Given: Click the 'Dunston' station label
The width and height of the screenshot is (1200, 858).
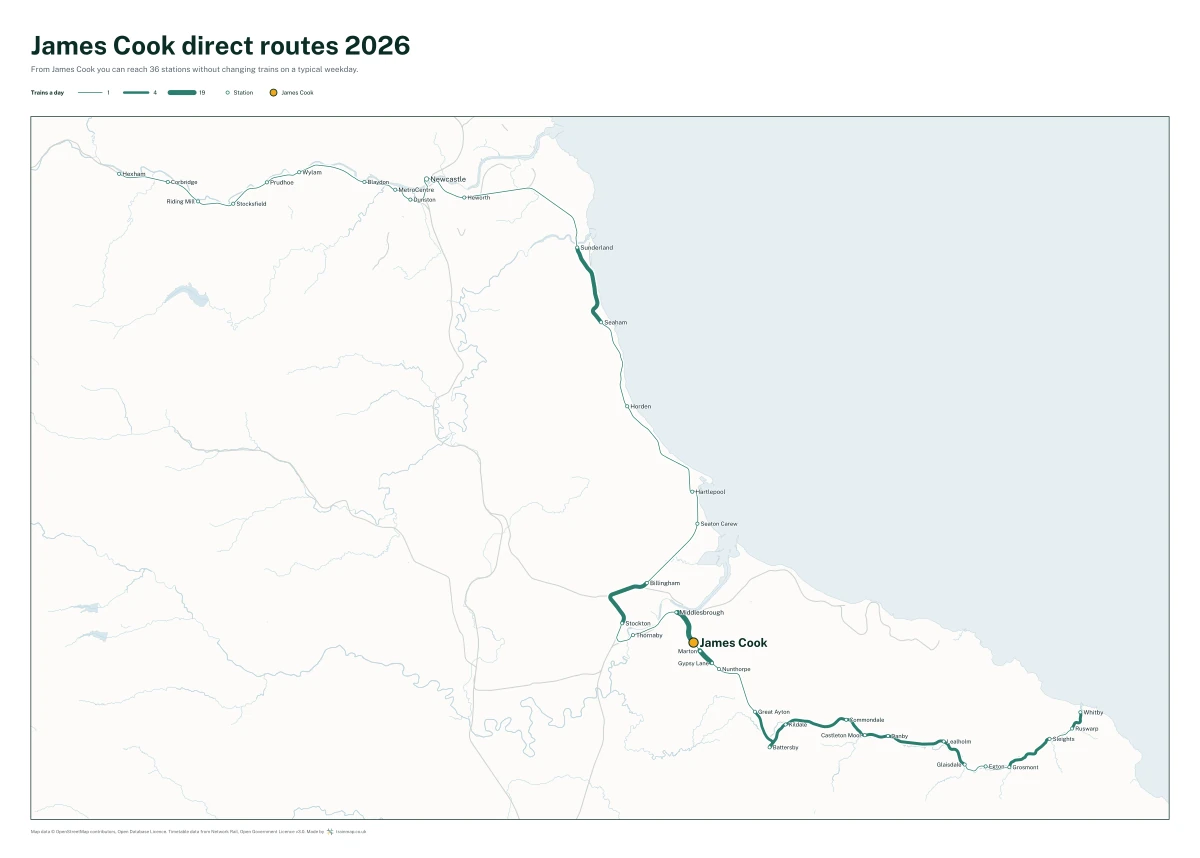Looking at the screenshot, I should (425, 200).
